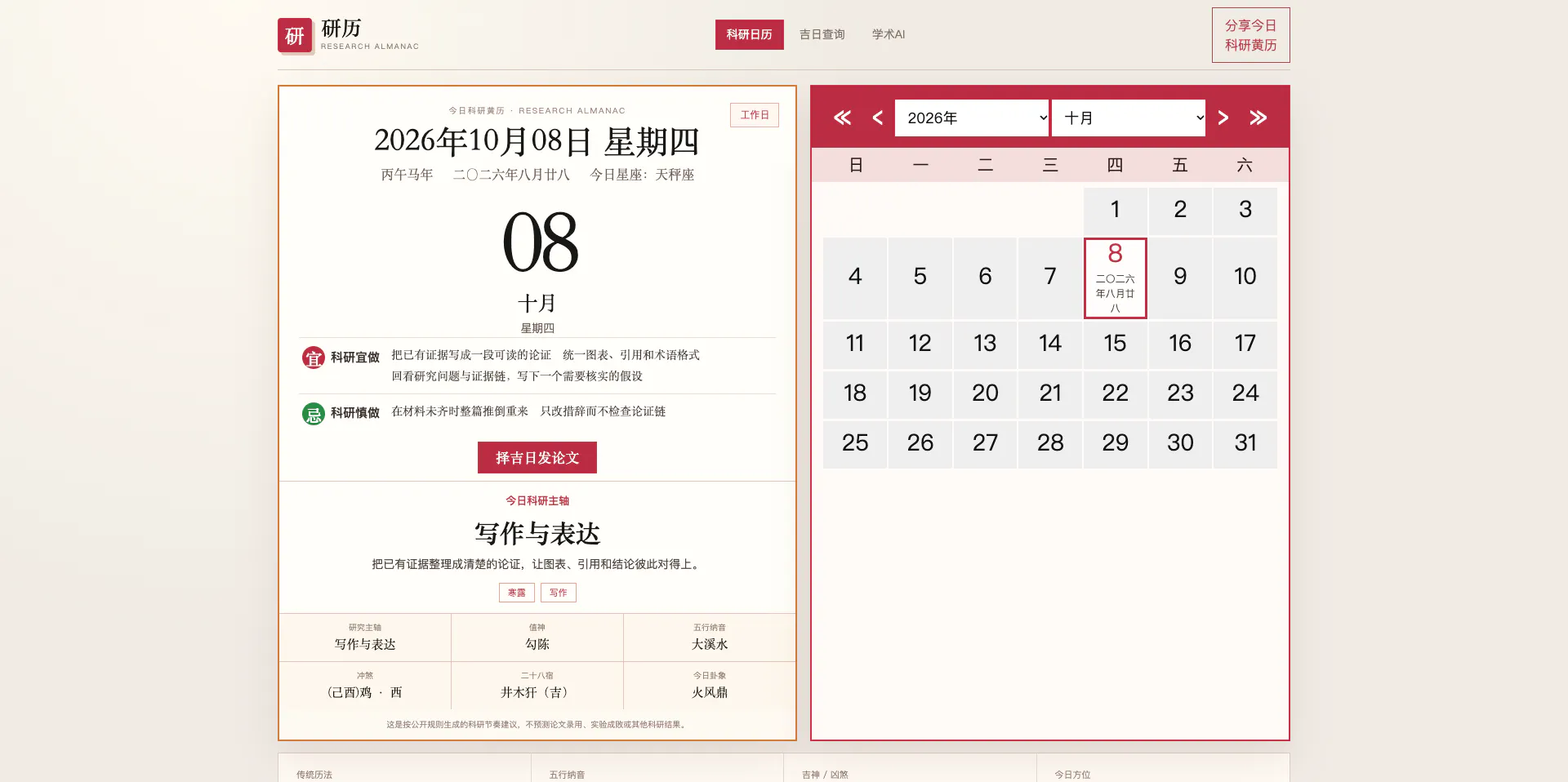Select October 28 in the calendar
The image size is (1568, 782).
point(1050,443)
